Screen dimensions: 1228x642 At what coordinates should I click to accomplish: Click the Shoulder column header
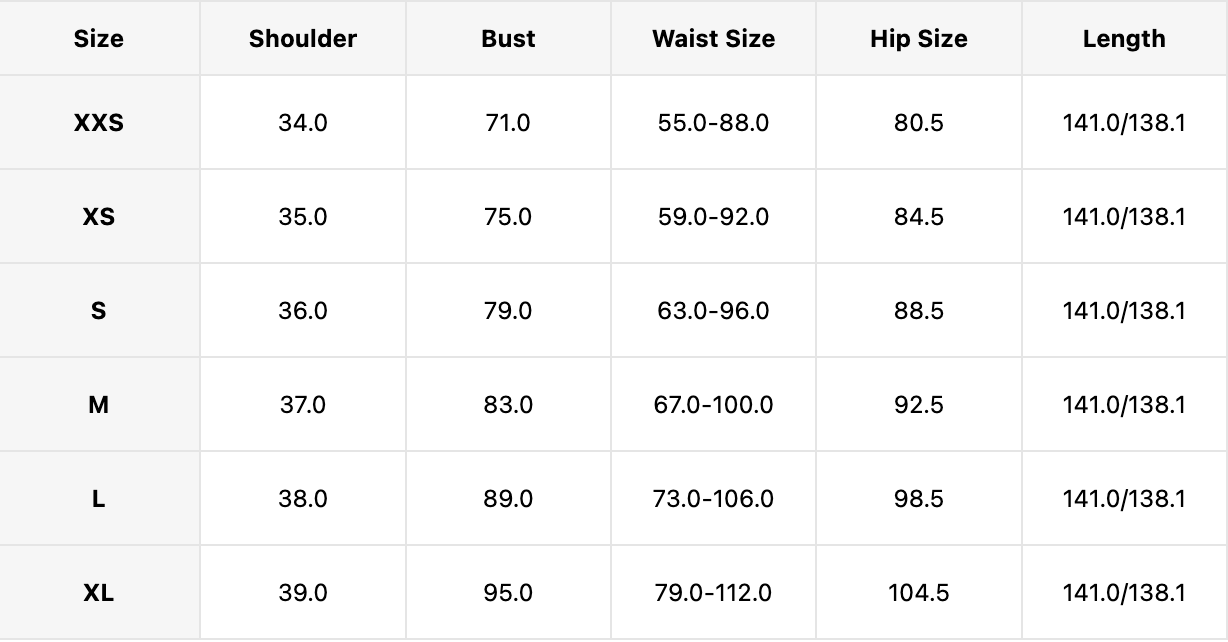click(x=303, y=39)
